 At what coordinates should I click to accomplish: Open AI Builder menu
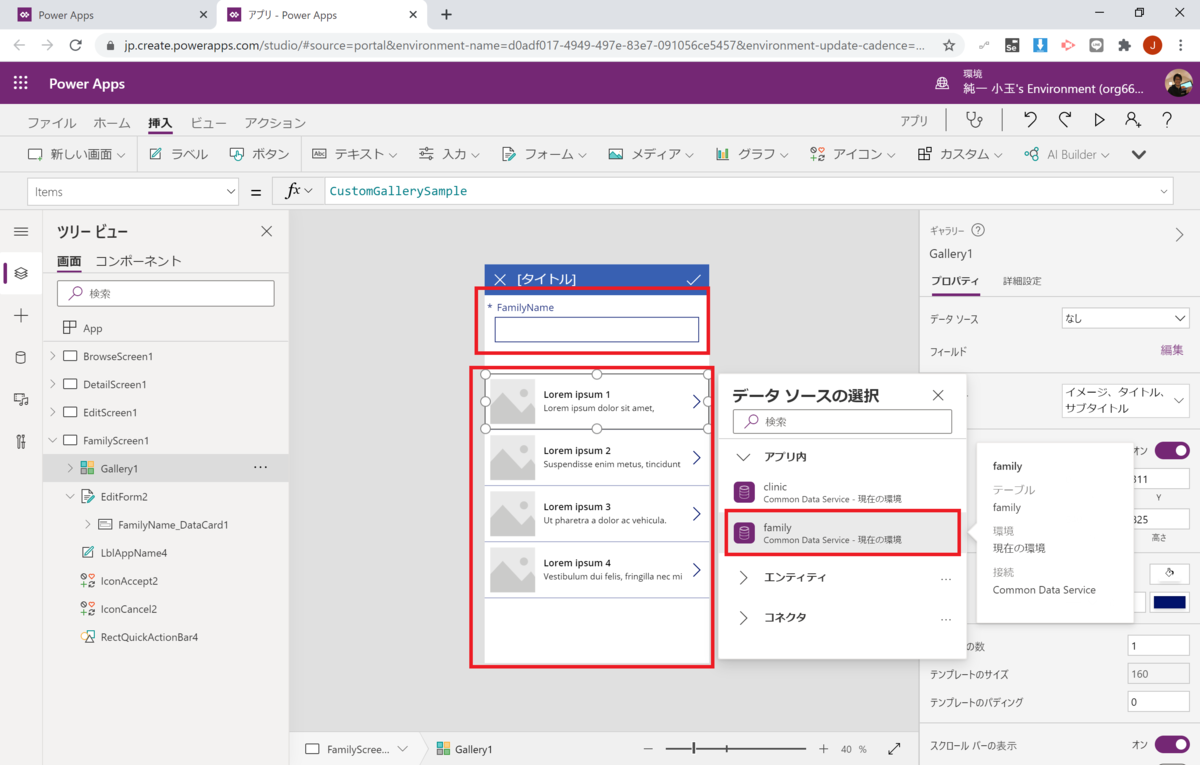1067,154
